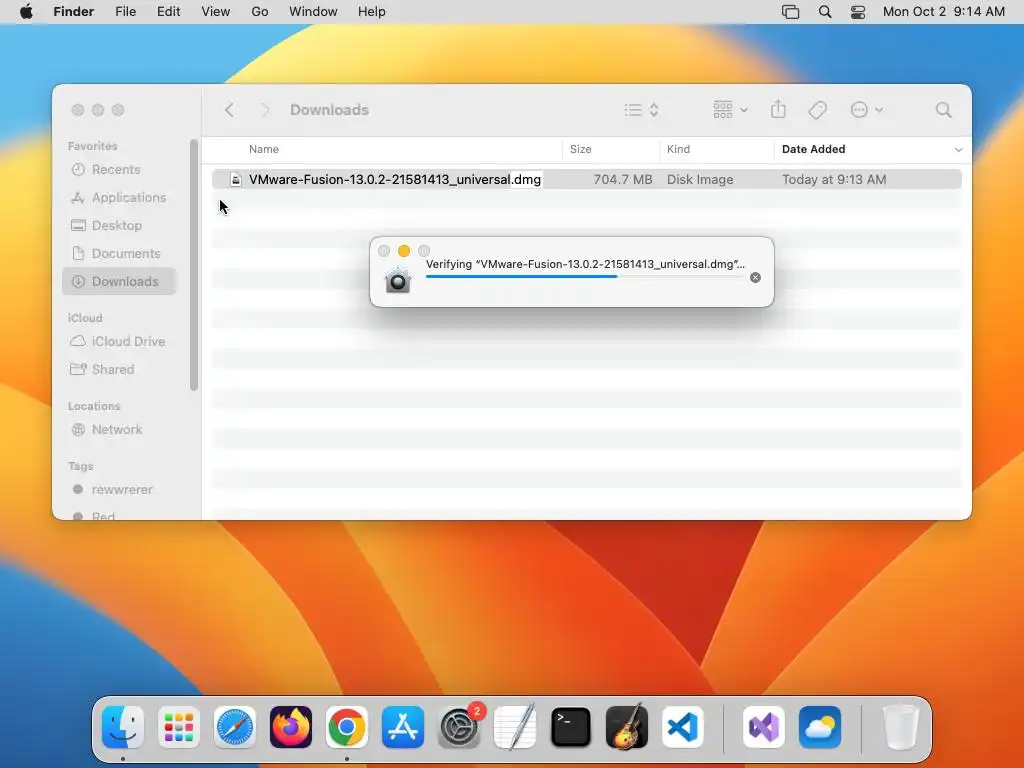Open the Finder menu
Screen dimensions: 1024x768
point(74,12)
